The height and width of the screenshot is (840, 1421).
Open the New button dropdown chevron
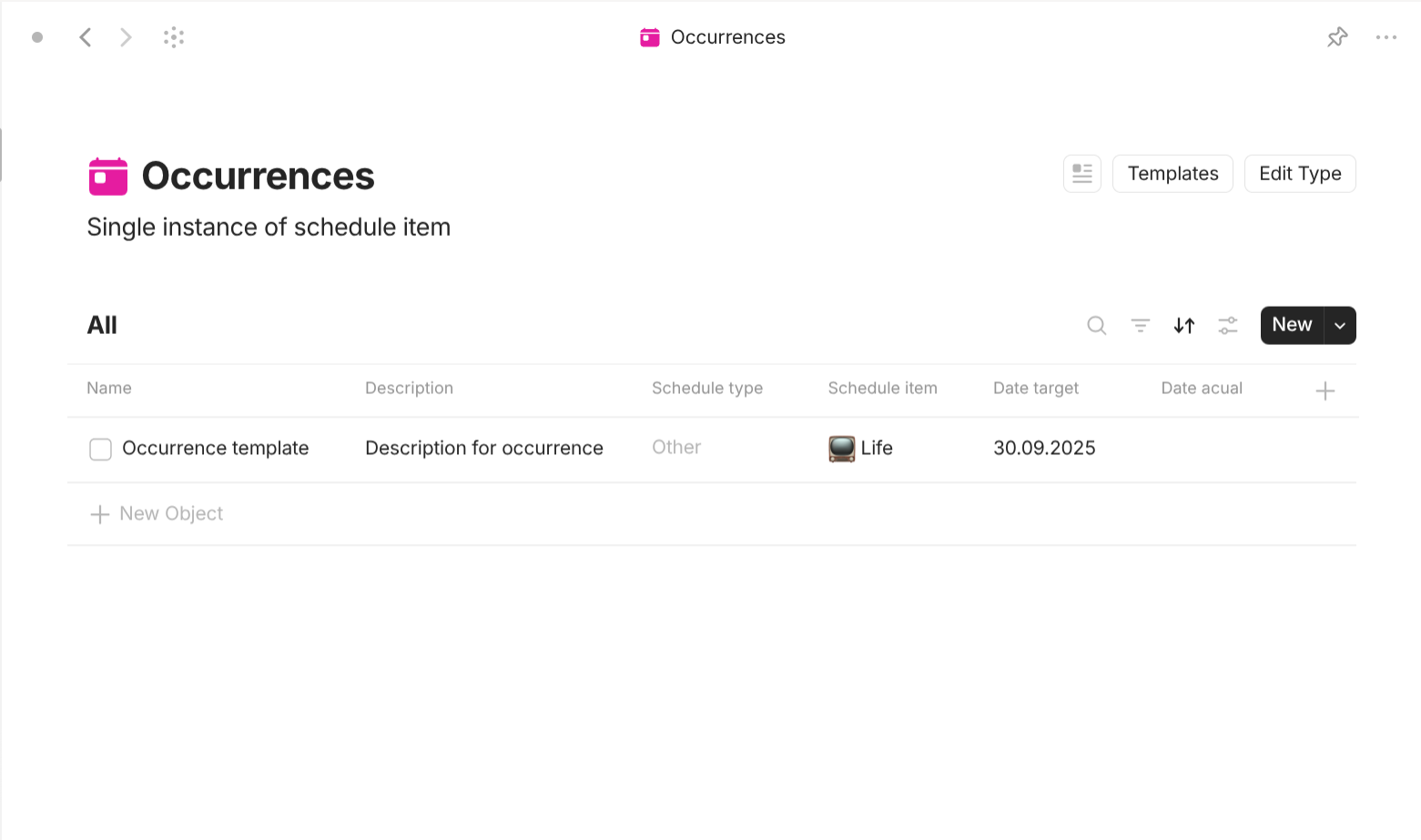coord(1339,325)
